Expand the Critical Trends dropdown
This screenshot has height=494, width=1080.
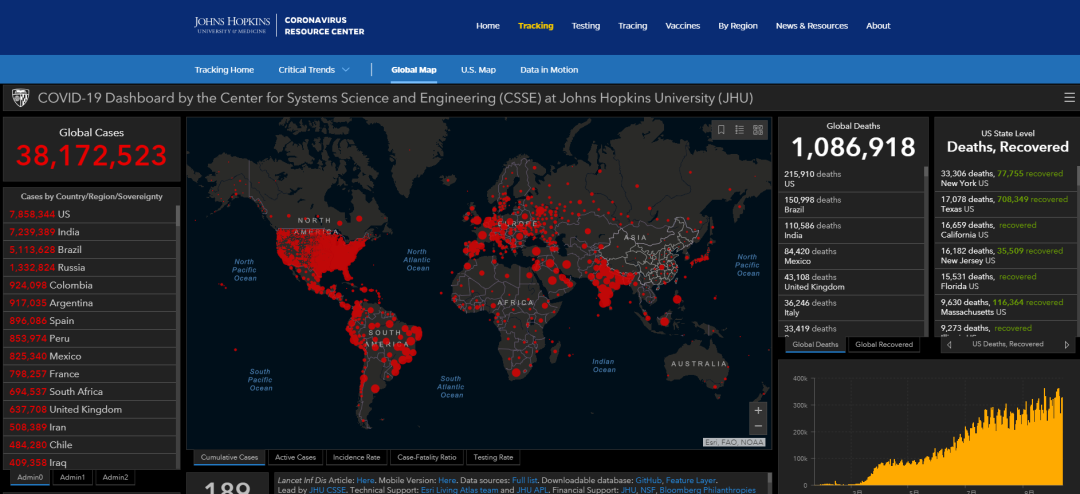pos(314,70)
